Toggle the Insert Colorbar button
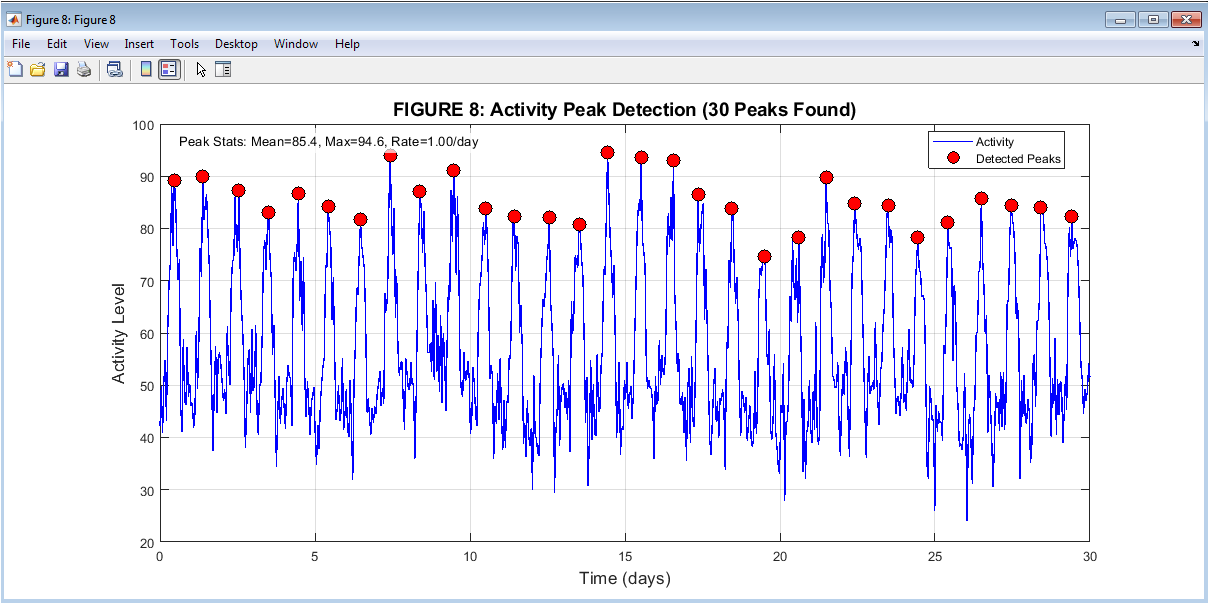This screenshot has height=604, width=1209. coord(146,69)
